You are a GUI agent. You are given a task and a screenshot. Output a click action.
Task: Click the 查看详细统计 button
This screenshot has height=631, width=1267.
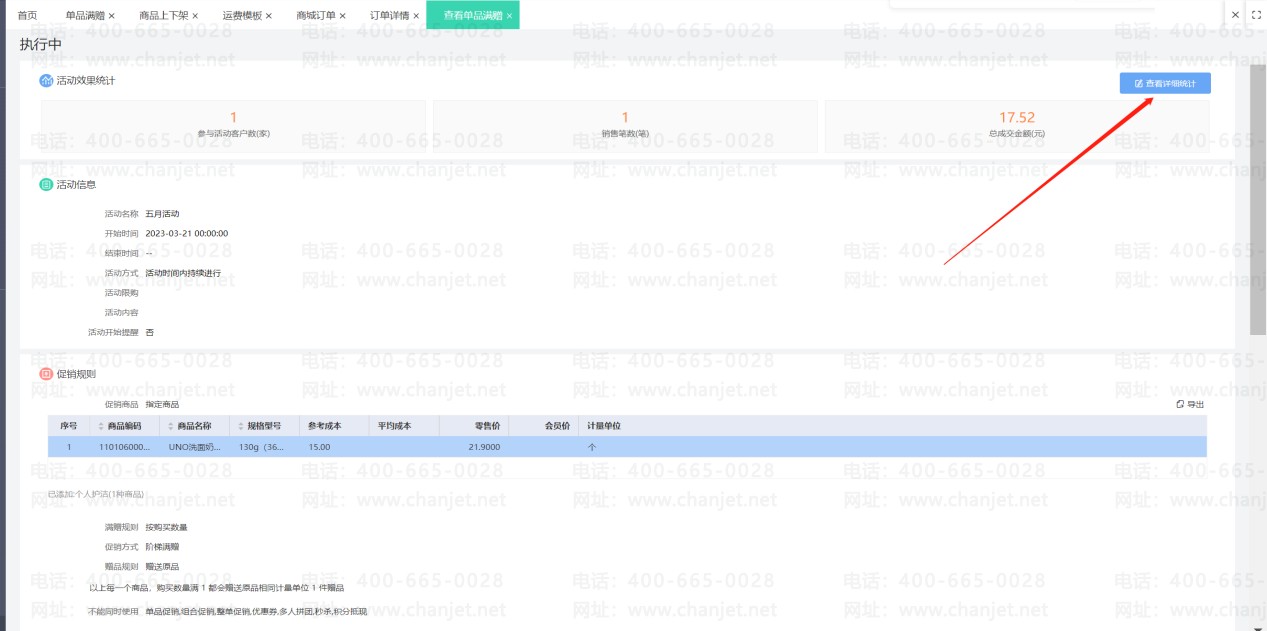[1165, 83]
